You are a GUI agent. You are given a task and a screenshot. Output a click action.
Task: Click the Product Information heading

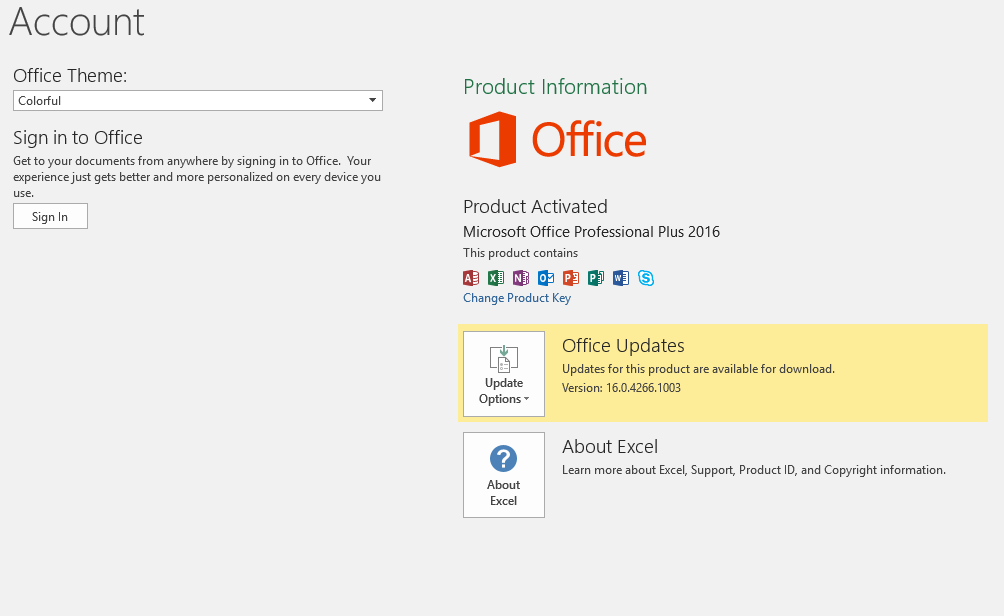pyautogui.click(x=555, y=87)
